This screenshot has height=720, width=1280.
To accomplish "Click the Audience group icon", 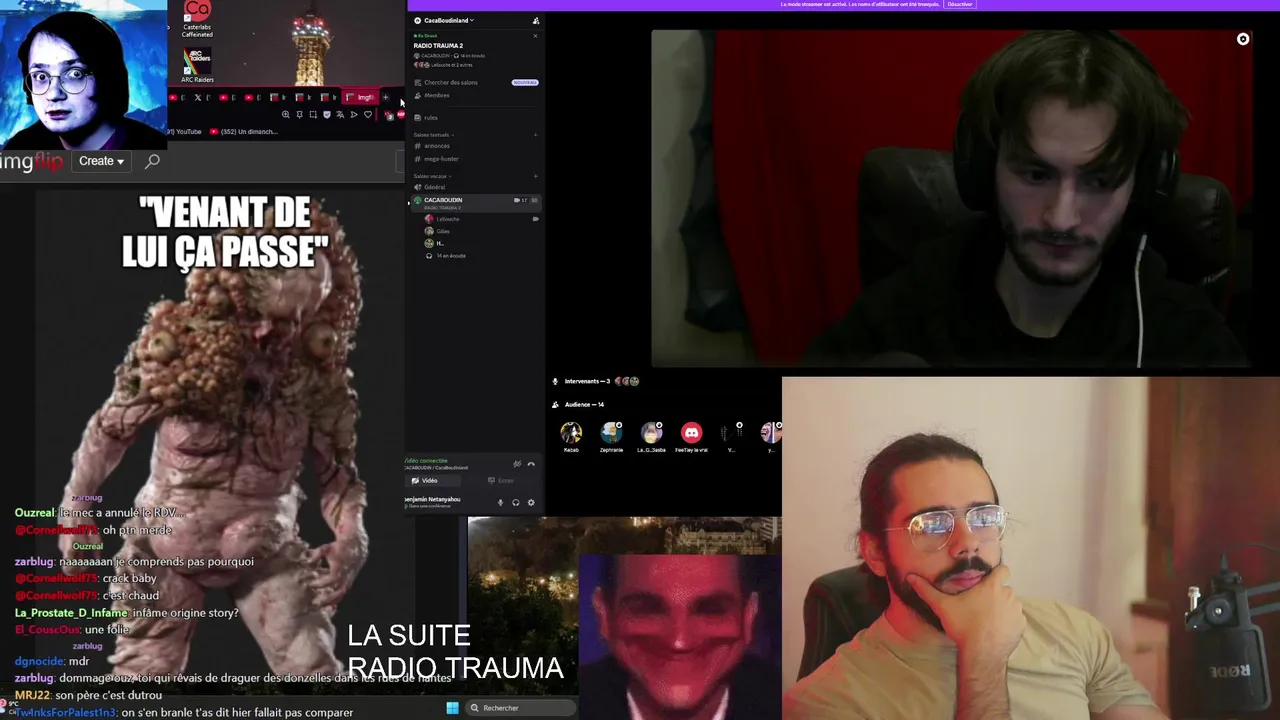I will (556, 404).
